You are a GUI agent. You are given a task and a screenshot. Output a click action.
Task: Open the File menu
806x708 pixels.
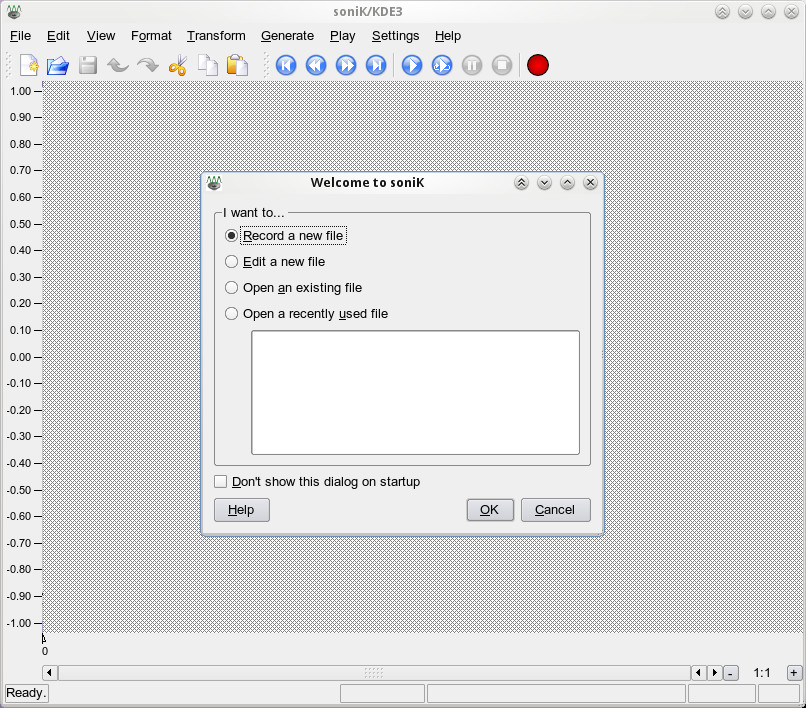[21, 36]
